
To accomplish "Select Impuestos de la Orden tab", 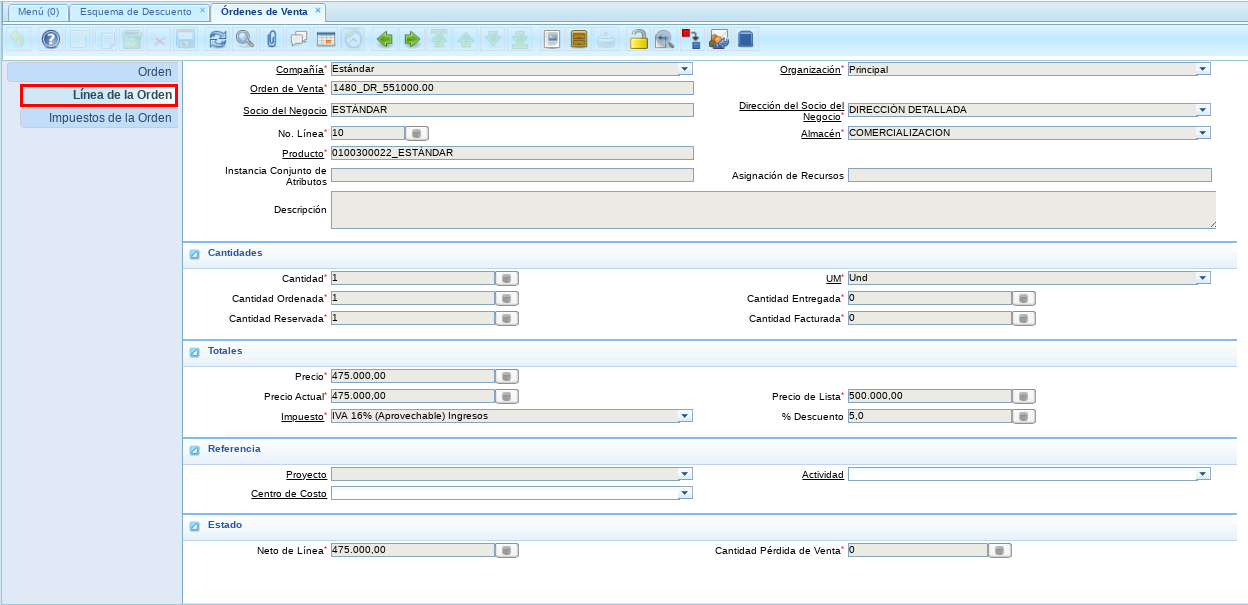I will click(x=110, y=118).
